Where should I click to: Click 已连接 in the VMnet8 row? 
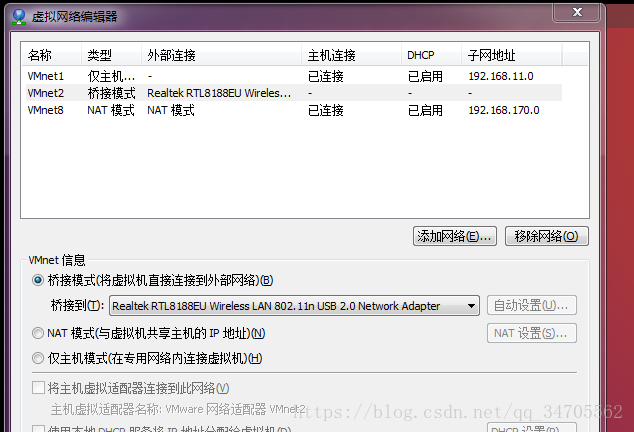tap(325, 110)
